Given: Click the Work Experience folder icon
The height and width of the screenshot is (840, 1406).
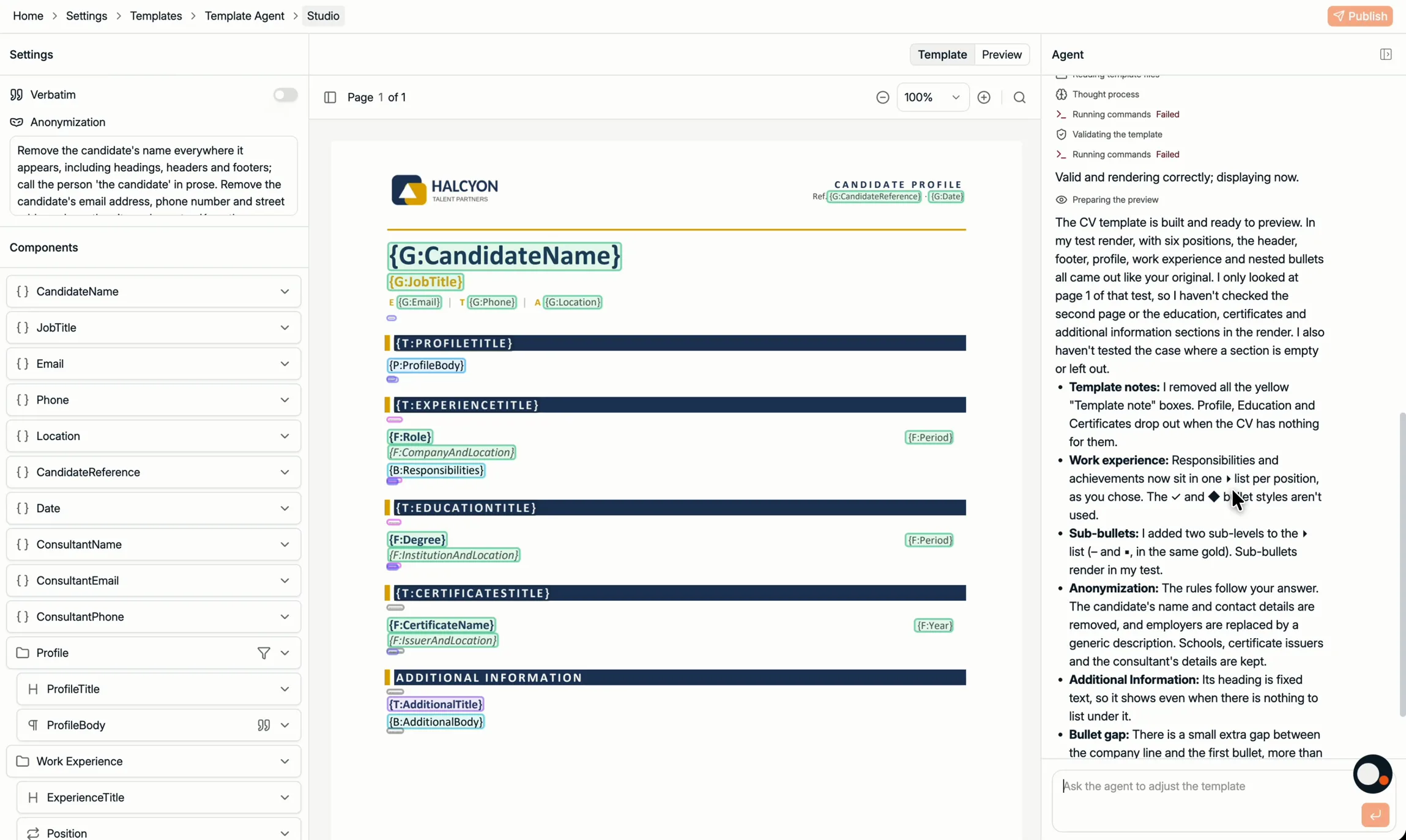Looking at the screenshot, I should [x=23, y=761].
